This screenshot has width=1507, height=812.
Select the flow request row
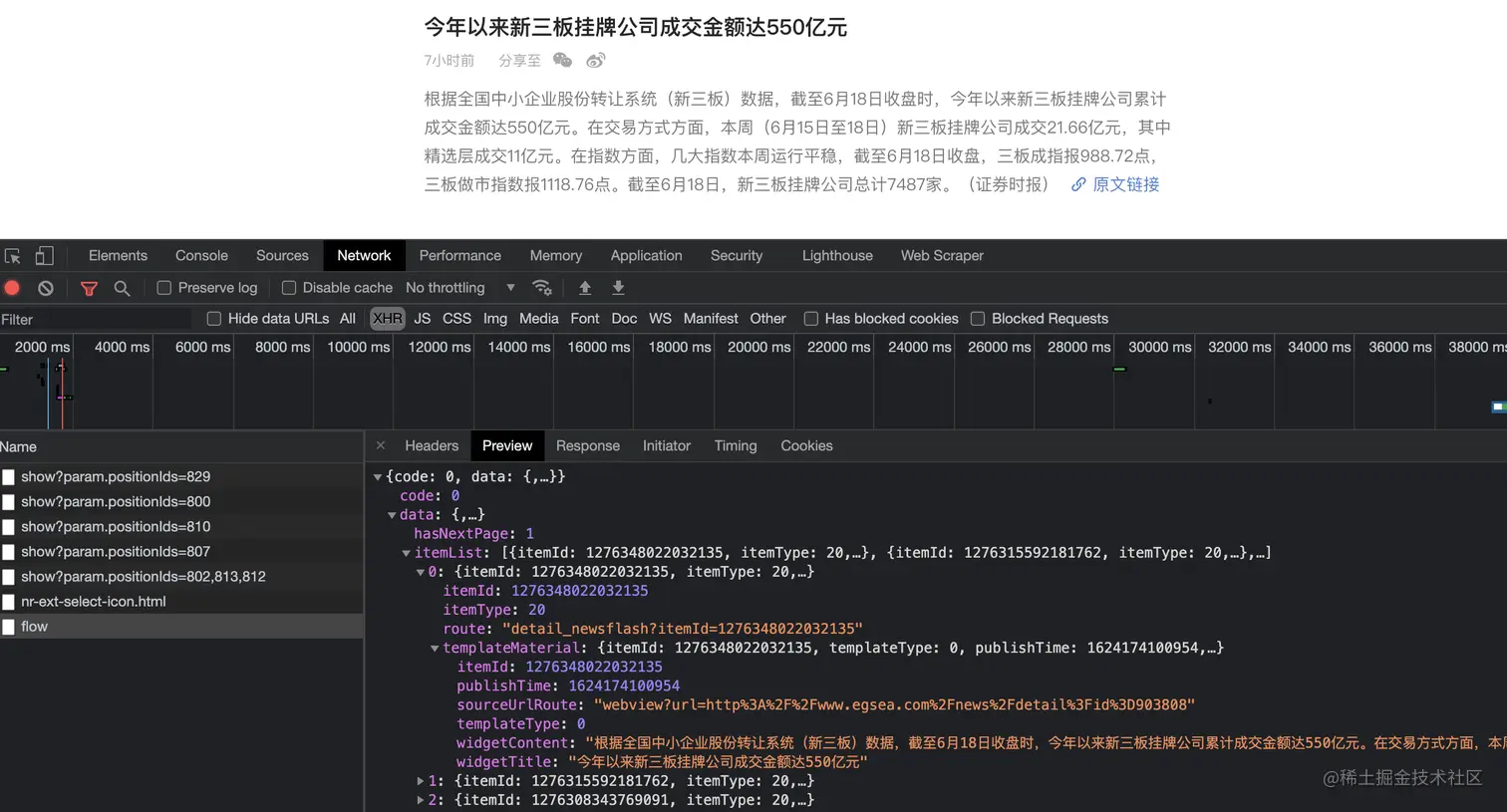(181, 627)
